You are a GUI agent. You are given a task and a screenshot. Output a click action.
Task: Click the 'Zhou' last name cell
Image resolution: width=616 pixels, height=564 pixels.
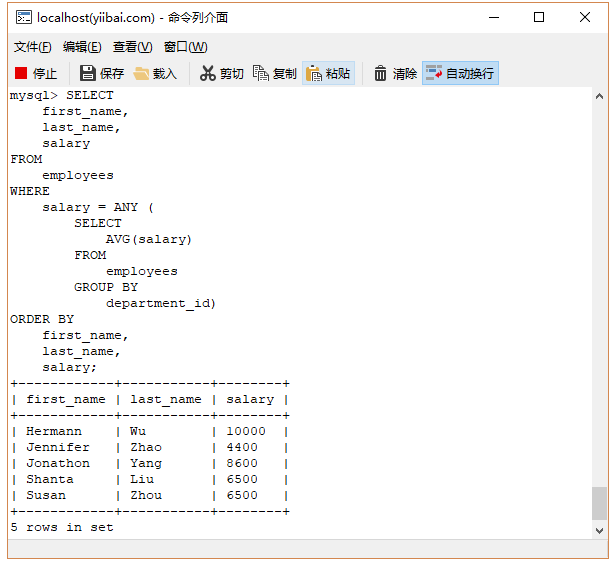pyautogui.click(x=146, y=496)
